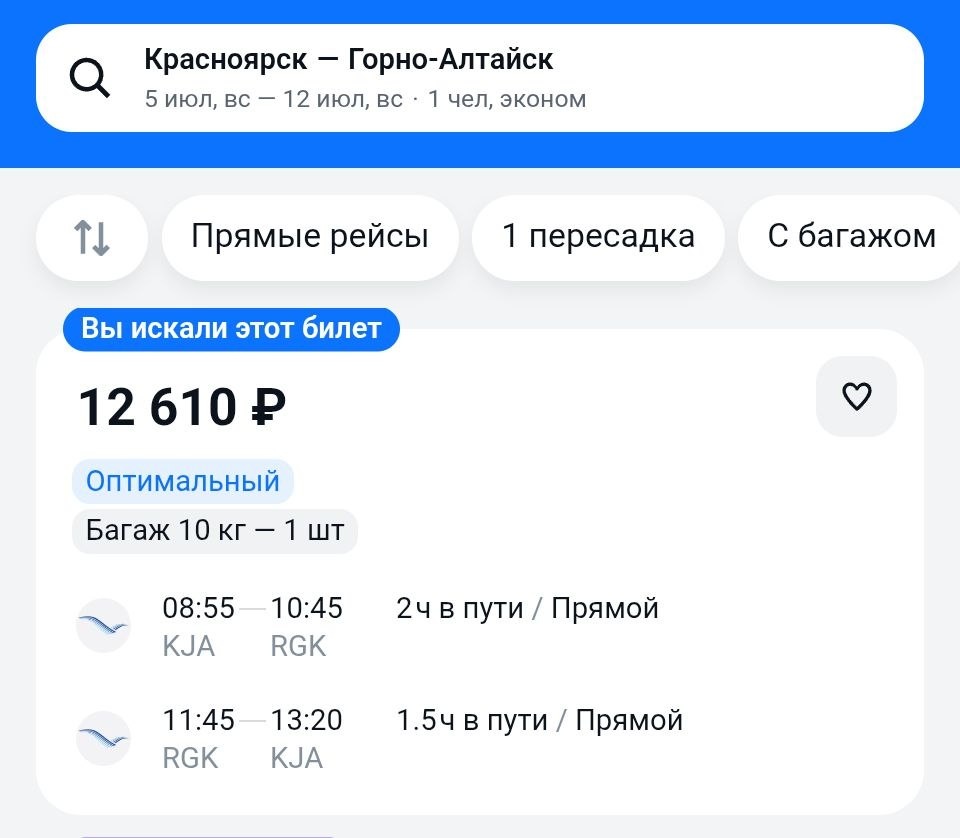Select the 12 610 ₽ ticket price
The image size is (960, 838).
pos(182,407)
